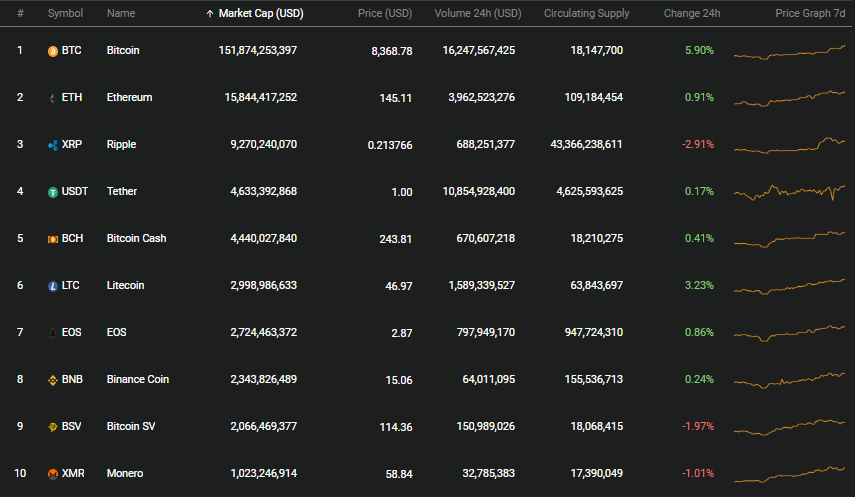The height and width of the screenshot is (497, 855).
Task: View Tether 7-day price graph
Action: click(790, 192)
